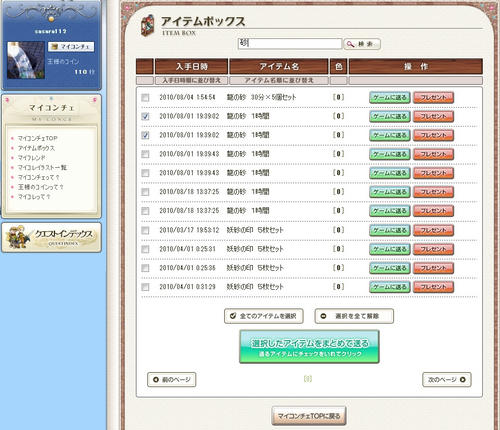
Task: Click the user avatar thumbnail
Action: click(26, 60)
